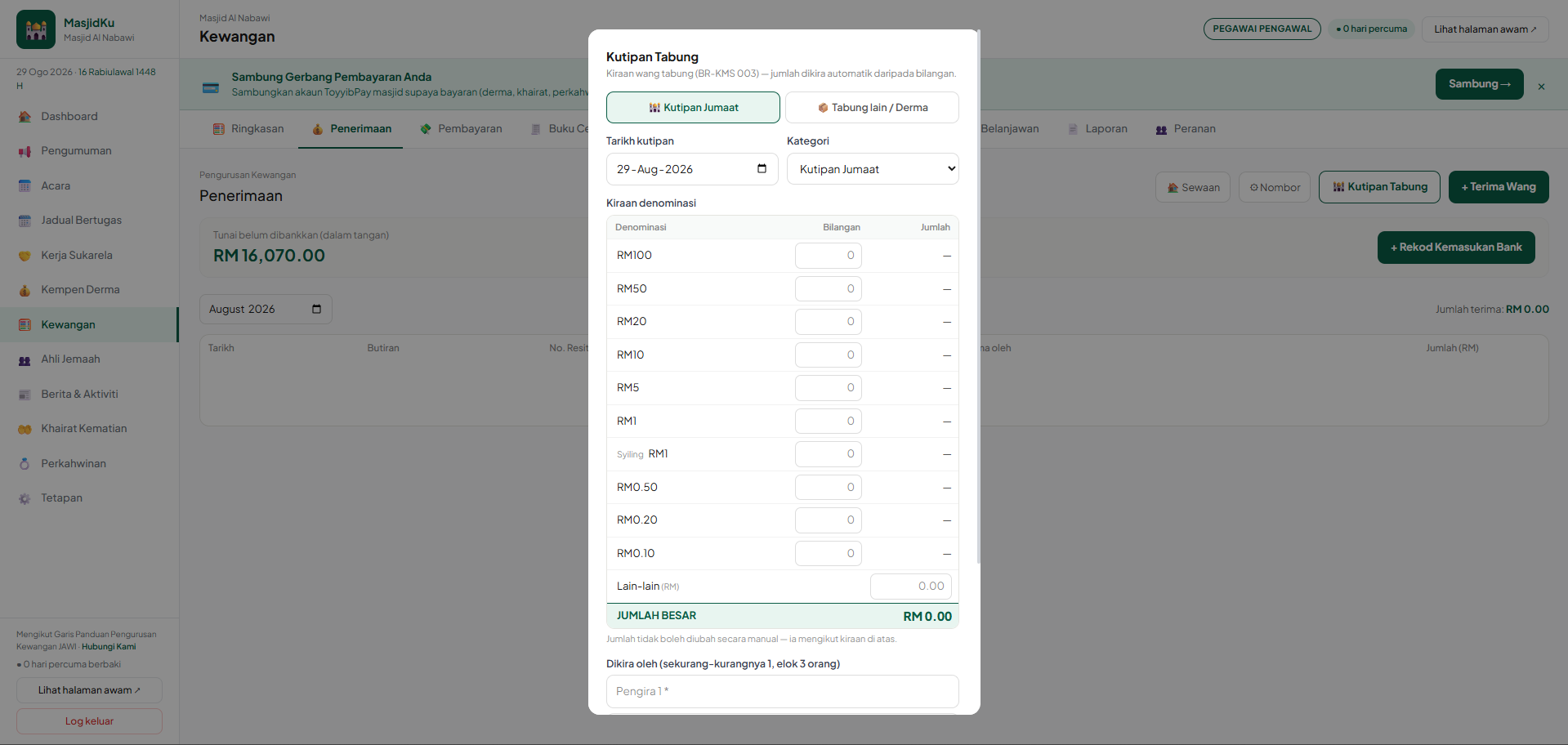Click the dialog's vertical scrollbar

[x=978, y=298]
